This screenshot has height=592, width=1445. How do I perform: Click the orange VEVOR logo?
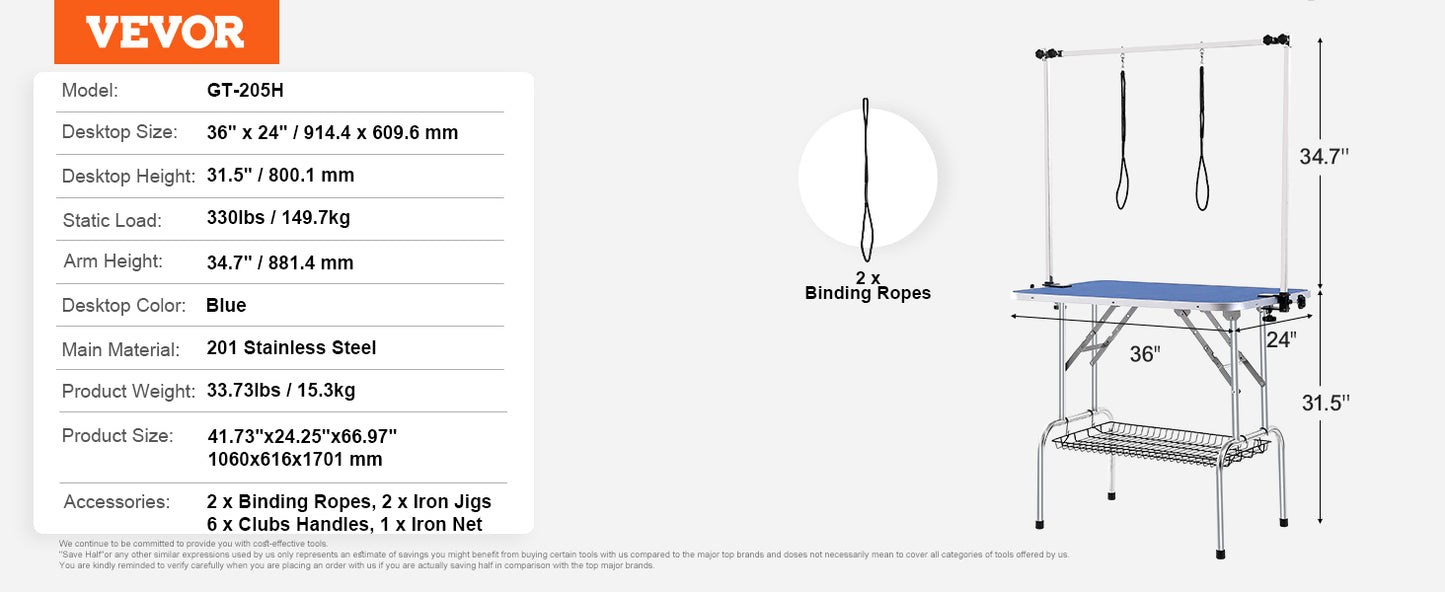click(x=166, y=32)
